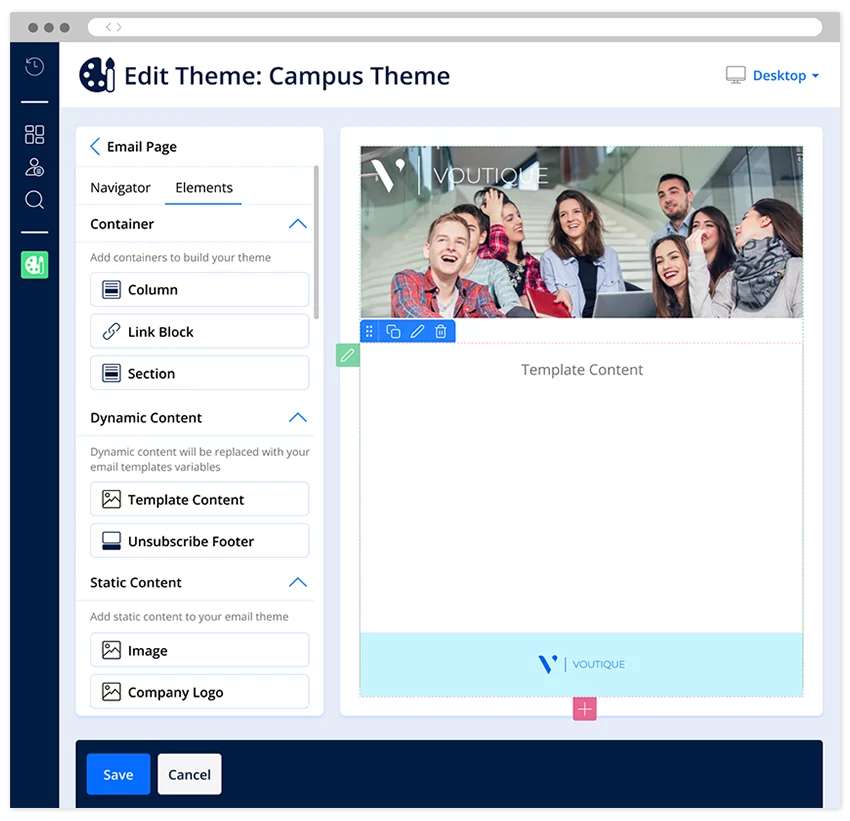Go back using Email Page chevron
850x821 pixels.
click(95, 146)
